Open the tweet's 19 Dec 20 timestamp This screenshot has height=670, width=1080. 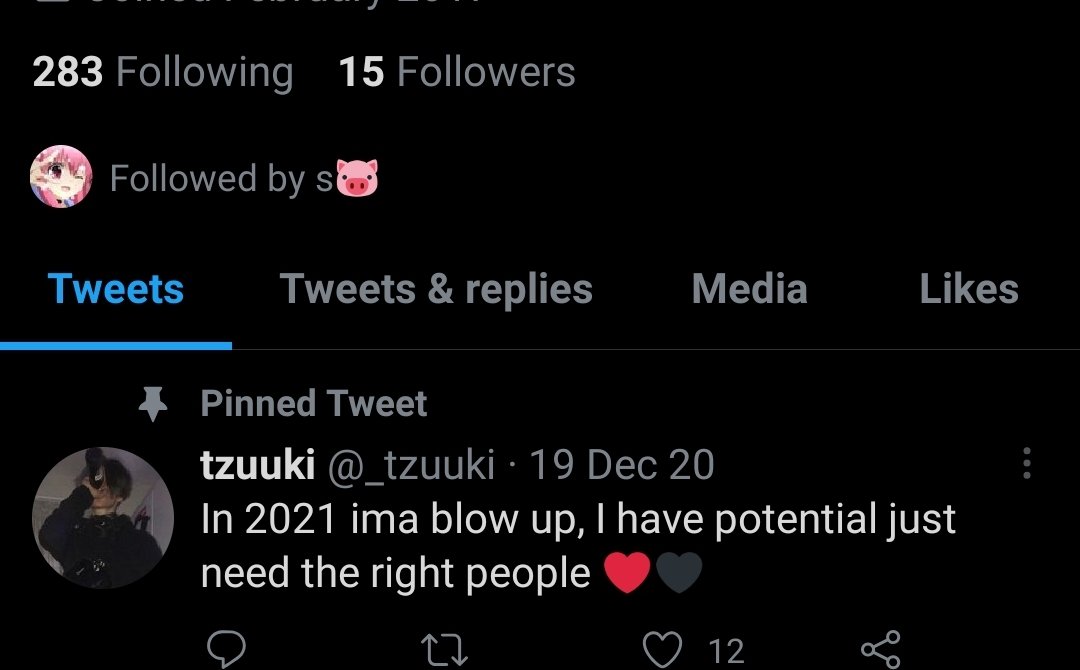click(621, 465)
